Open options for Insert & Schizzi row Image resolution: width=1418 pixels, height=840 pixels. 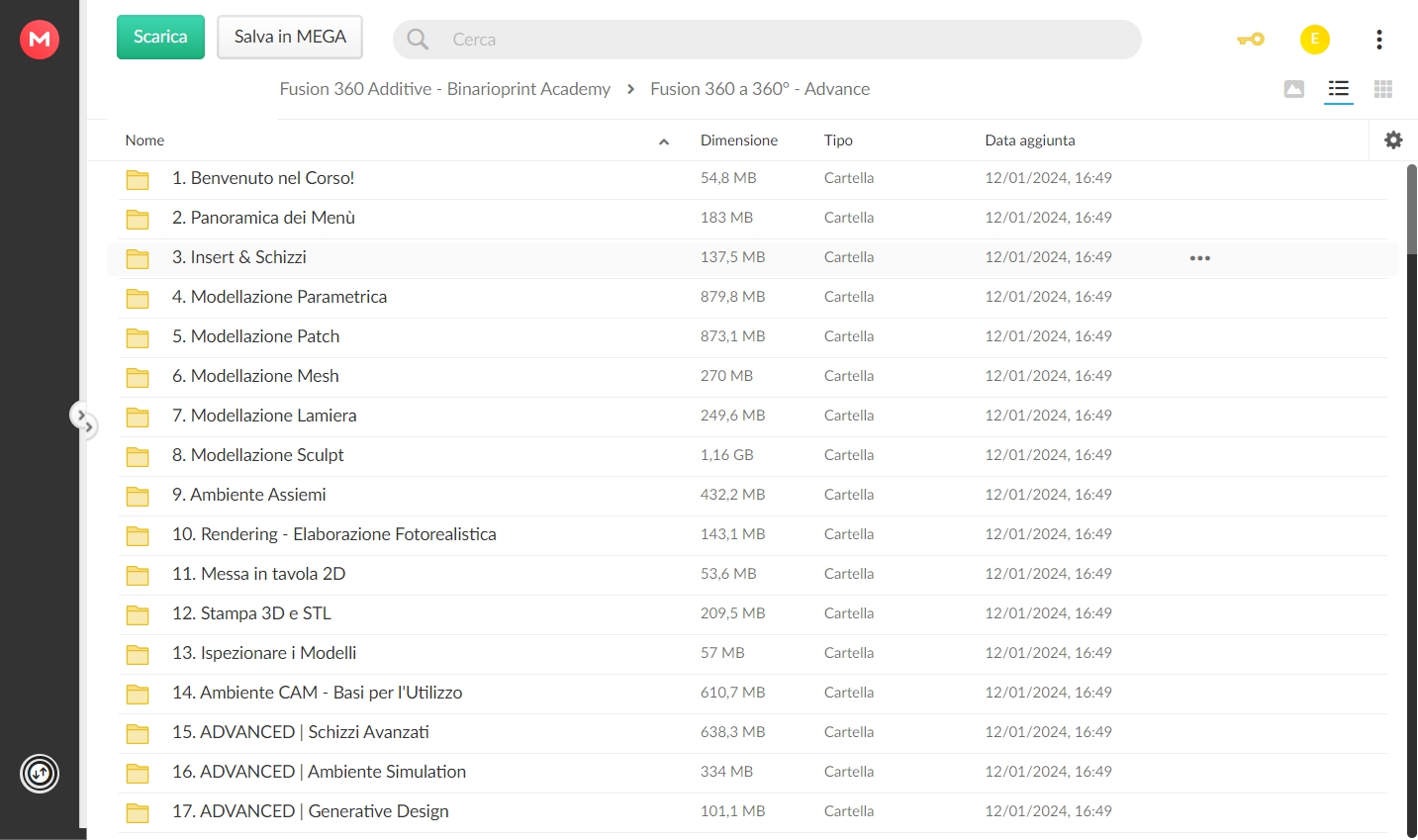click(1200, 258)
